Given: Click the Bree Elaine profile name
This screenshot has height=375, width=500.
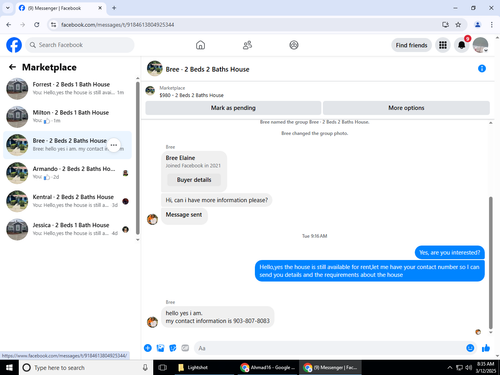Looking at the screenshot, I should point(180,158).
